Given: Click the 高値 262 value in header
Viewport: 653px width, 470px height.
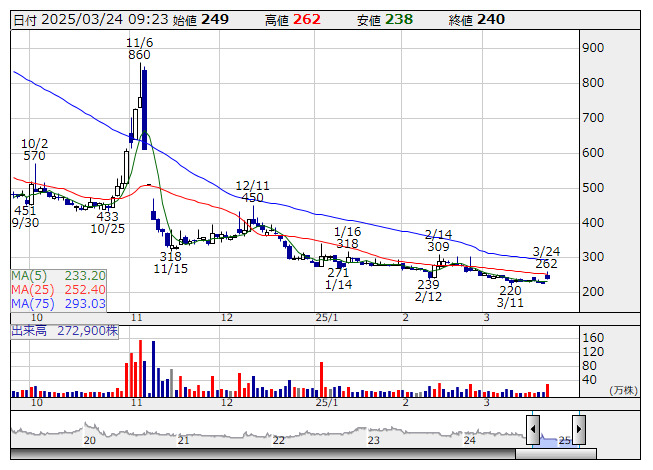Looking at the screenshot, I should click(x=306, y=20).
